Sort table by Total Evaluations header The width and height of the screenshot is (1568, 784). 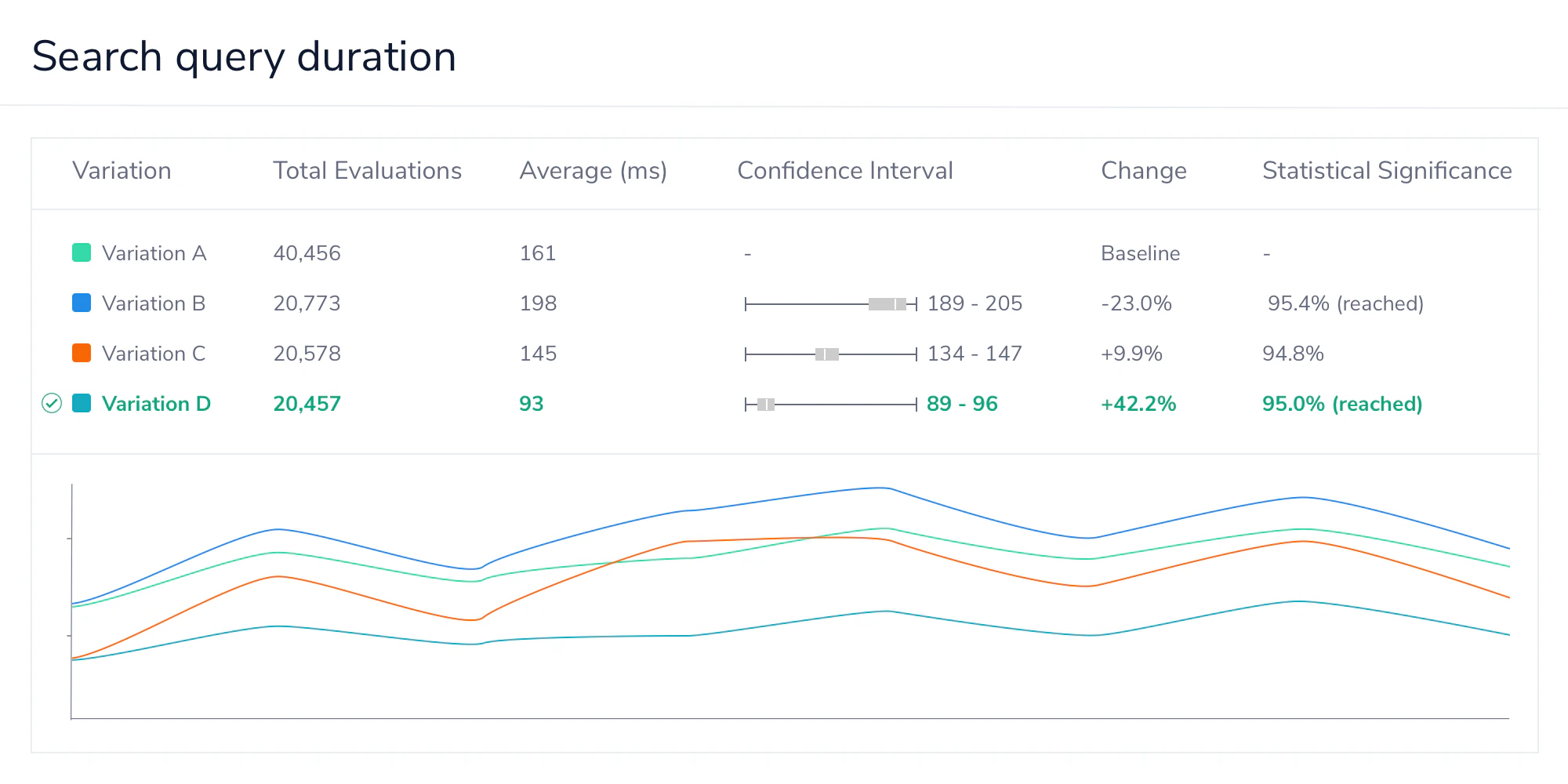[x=367, y=171]
